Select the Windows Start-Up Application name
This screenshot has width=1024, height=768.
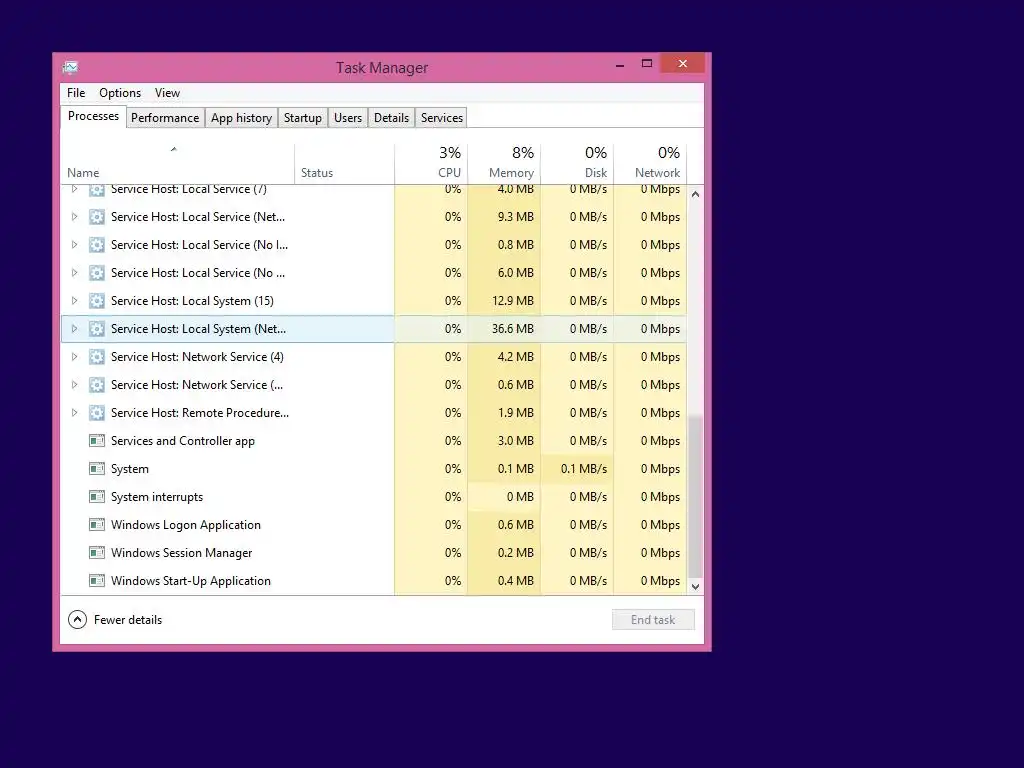click(191, 581)
